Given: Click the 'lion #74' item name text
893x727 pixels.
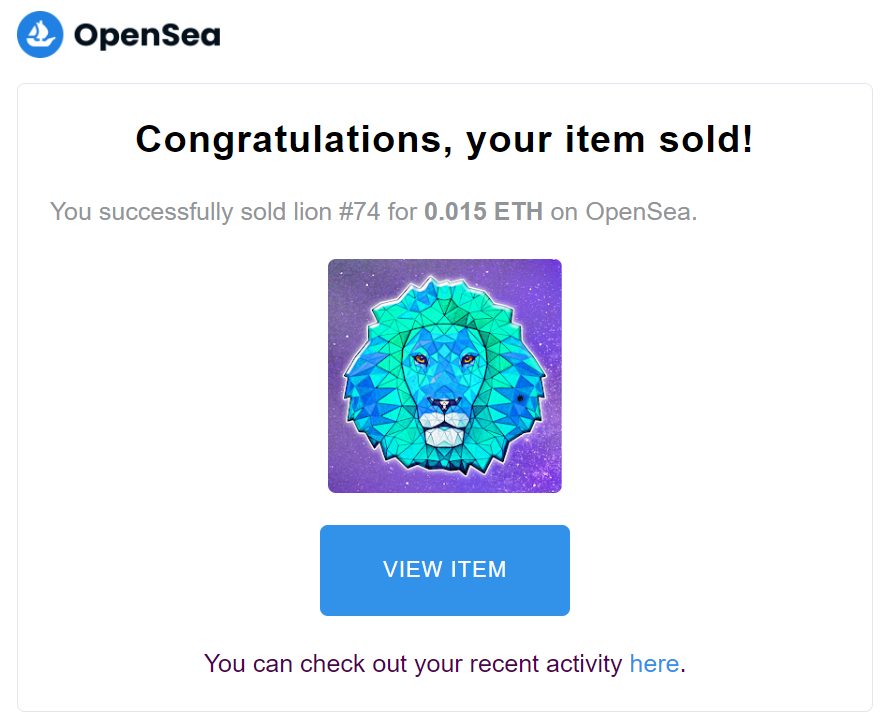Looking at the screenshot, I should pyautogui.click(x=337, y=212).
